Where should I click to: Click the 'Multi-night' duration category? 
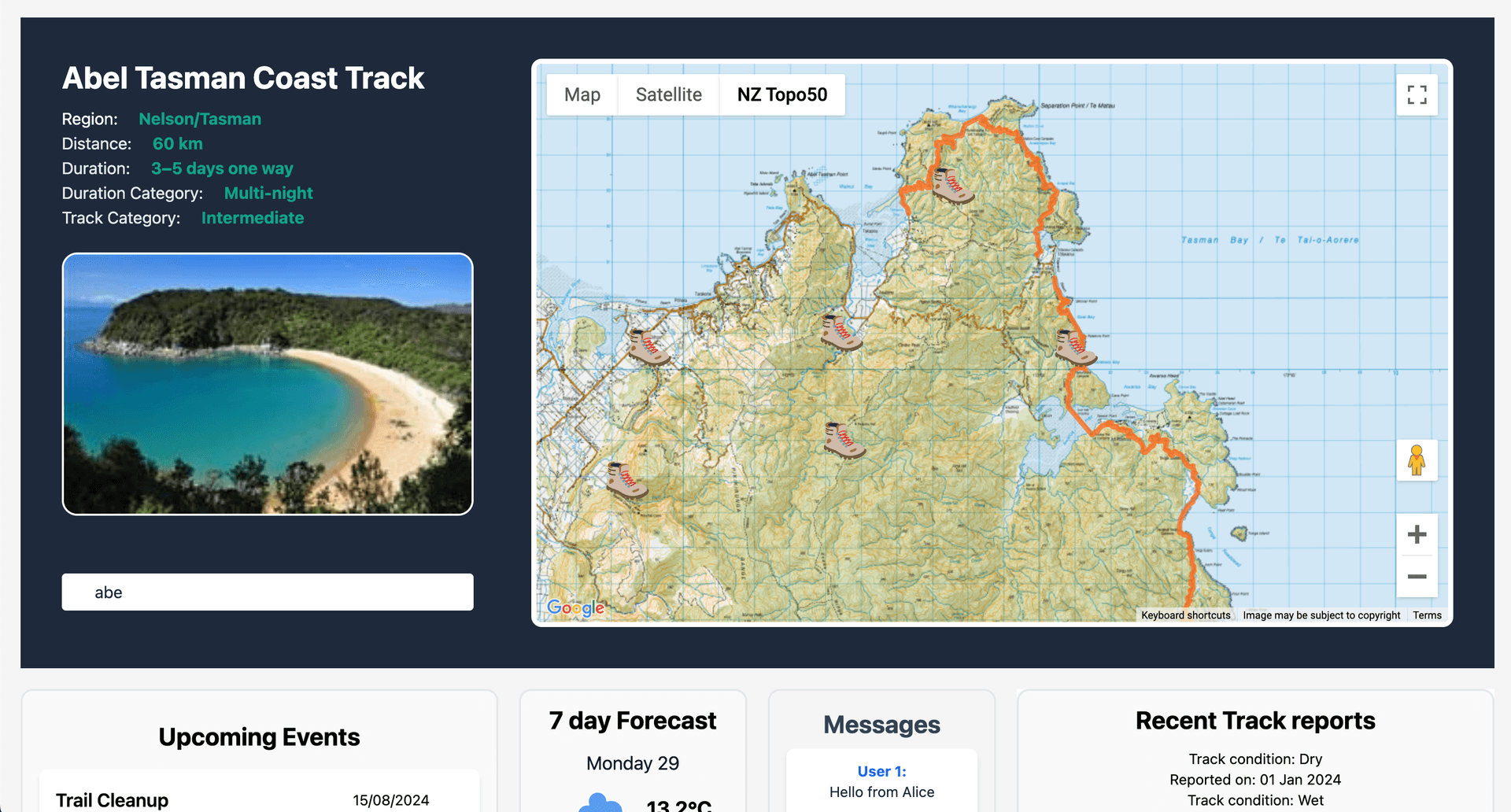[x=268, y=194]
